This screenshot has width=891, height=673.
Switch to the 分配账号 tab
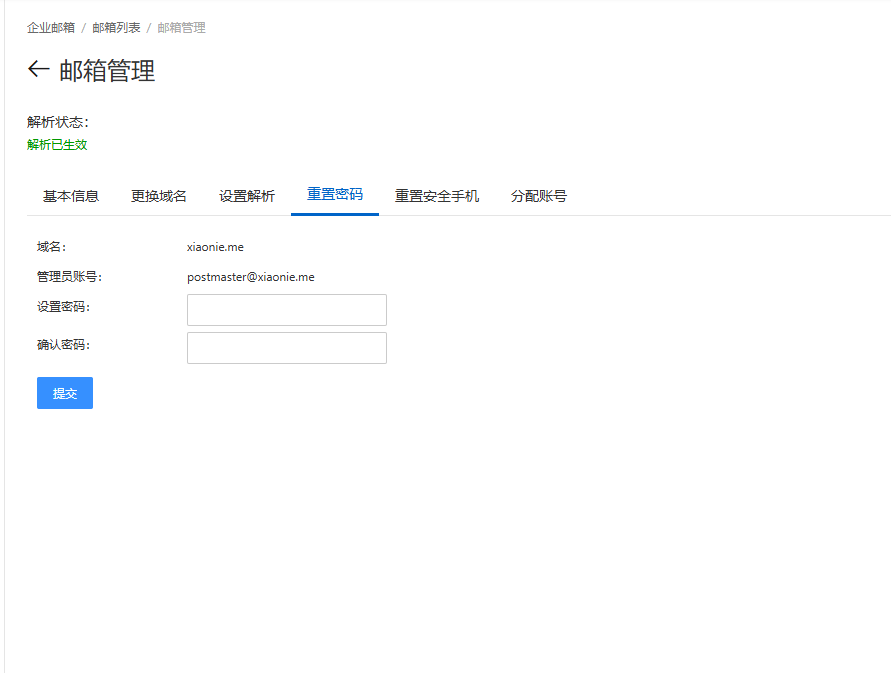click(539, 196)
